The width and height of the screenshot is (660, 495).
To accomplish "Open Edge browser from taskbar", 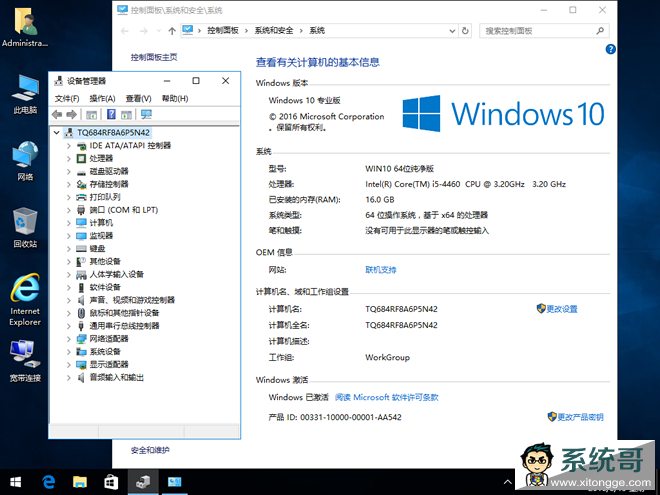I will 49,482.
